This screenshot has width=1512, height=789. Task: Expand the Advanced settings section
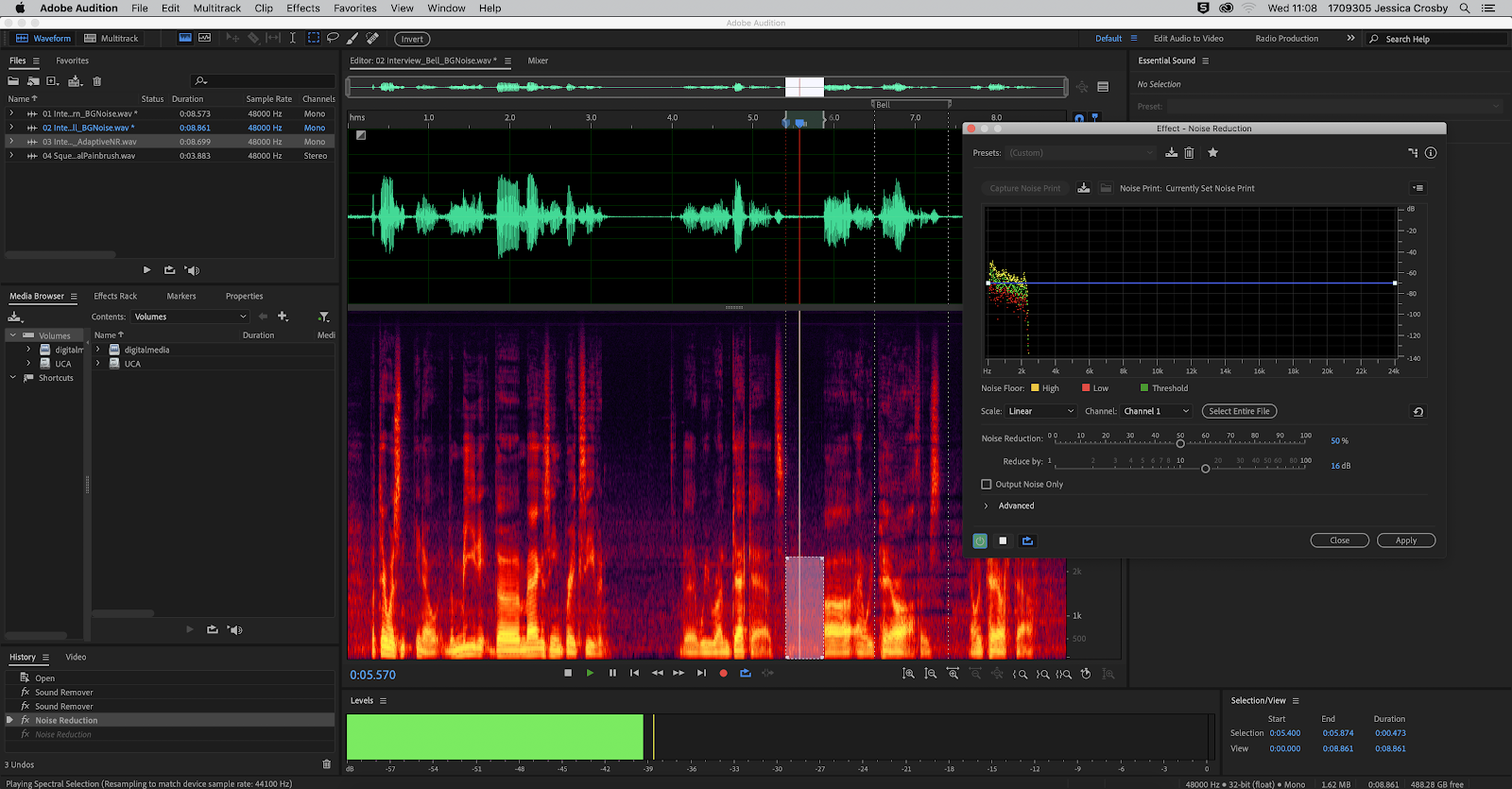click(987, 506)
